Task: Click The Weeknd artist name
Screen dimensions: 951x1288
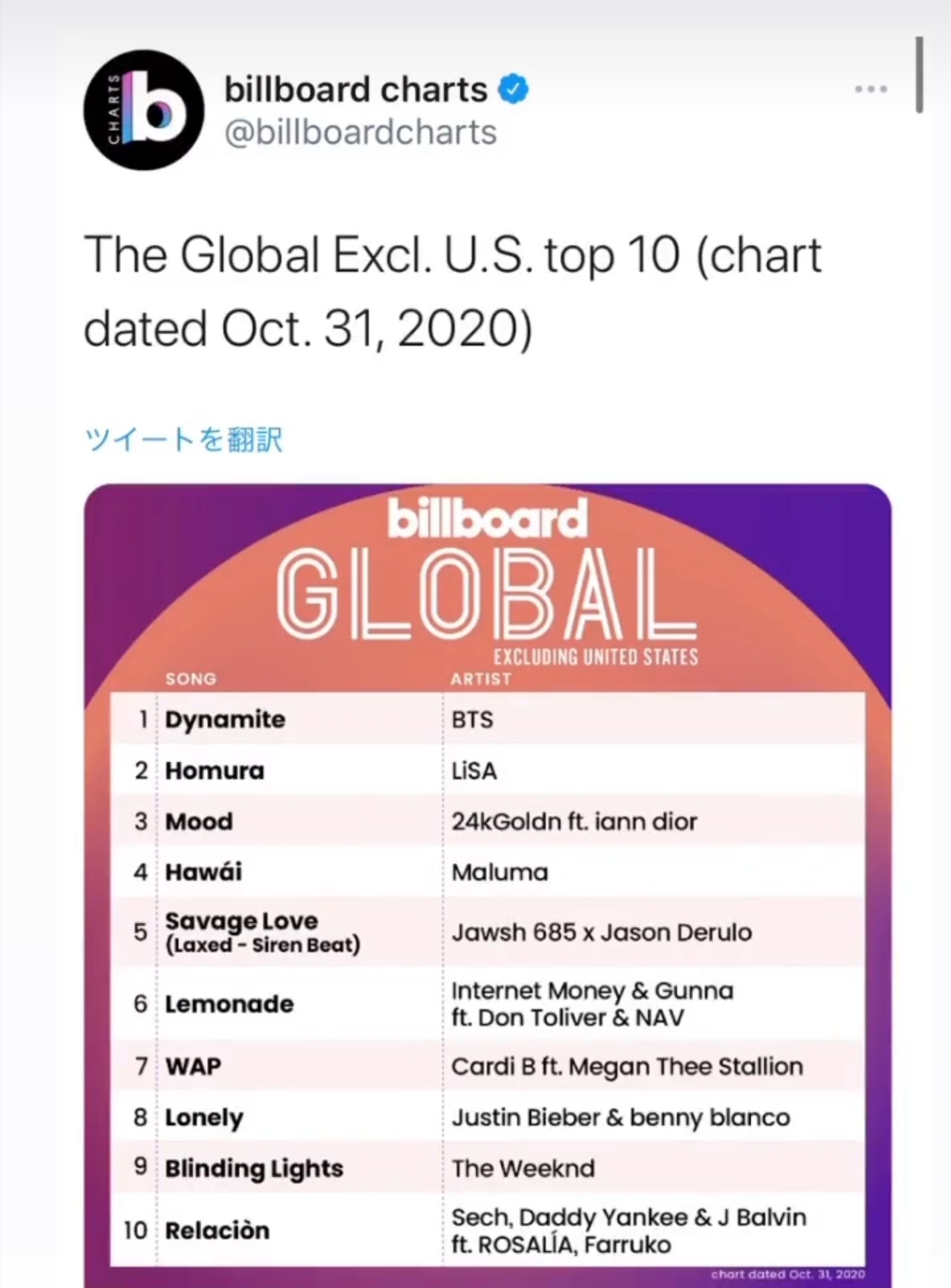Action: pos(523,1168)
